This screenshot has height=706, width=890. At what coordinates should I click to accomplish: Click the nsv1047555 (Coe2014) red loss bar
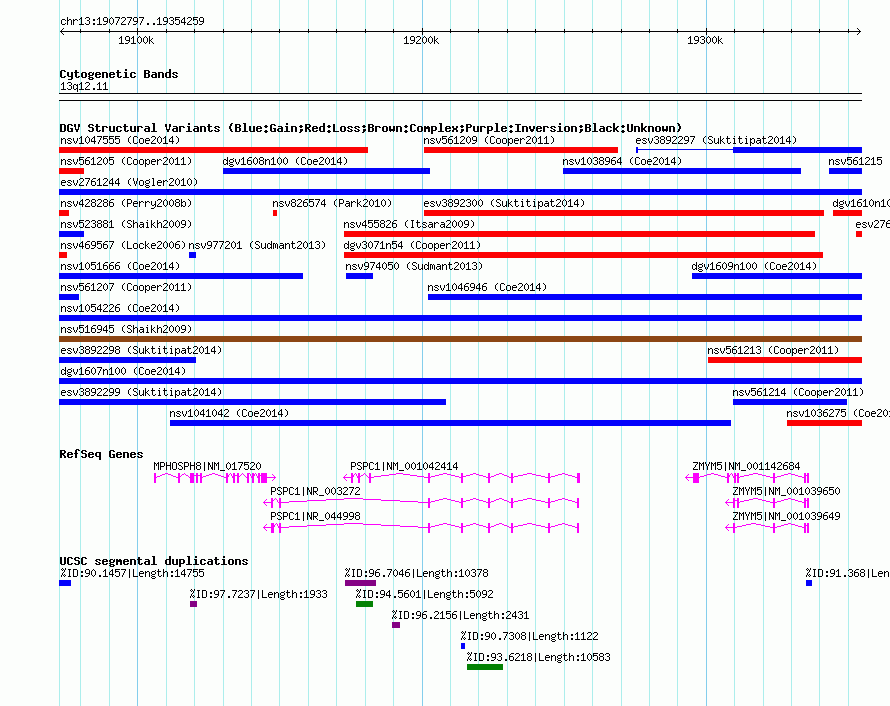tap(213, 150)
